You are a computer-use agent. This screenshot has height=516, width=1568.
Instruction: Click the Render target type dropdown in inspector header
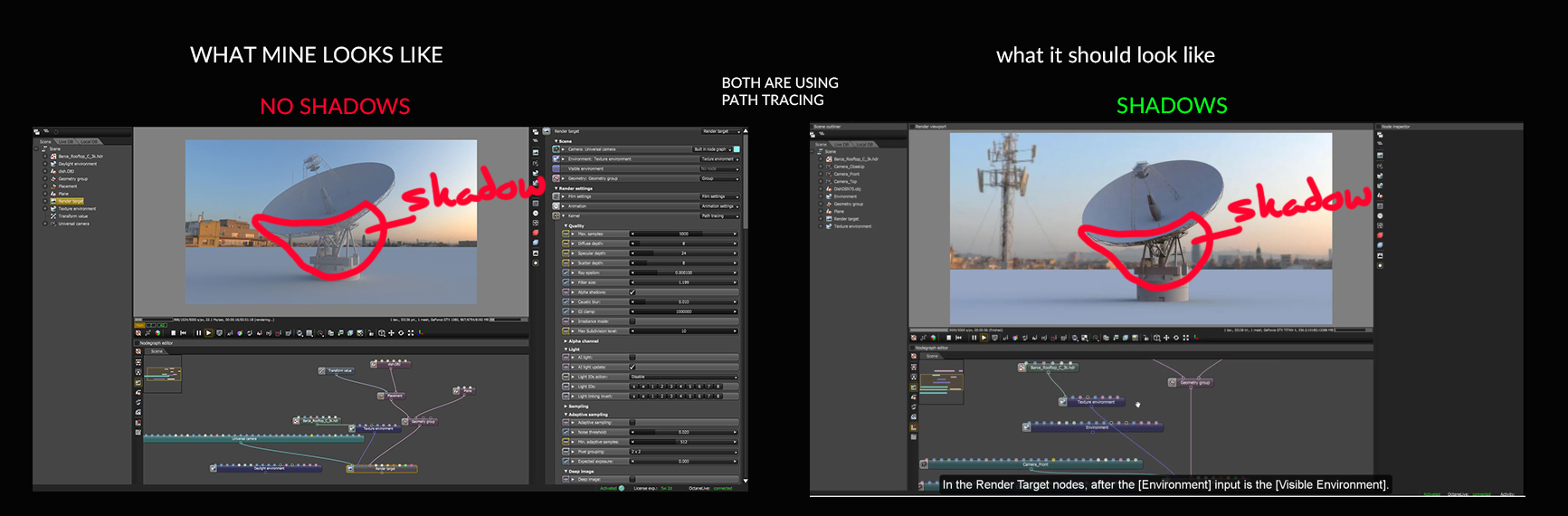click(720, 131)
